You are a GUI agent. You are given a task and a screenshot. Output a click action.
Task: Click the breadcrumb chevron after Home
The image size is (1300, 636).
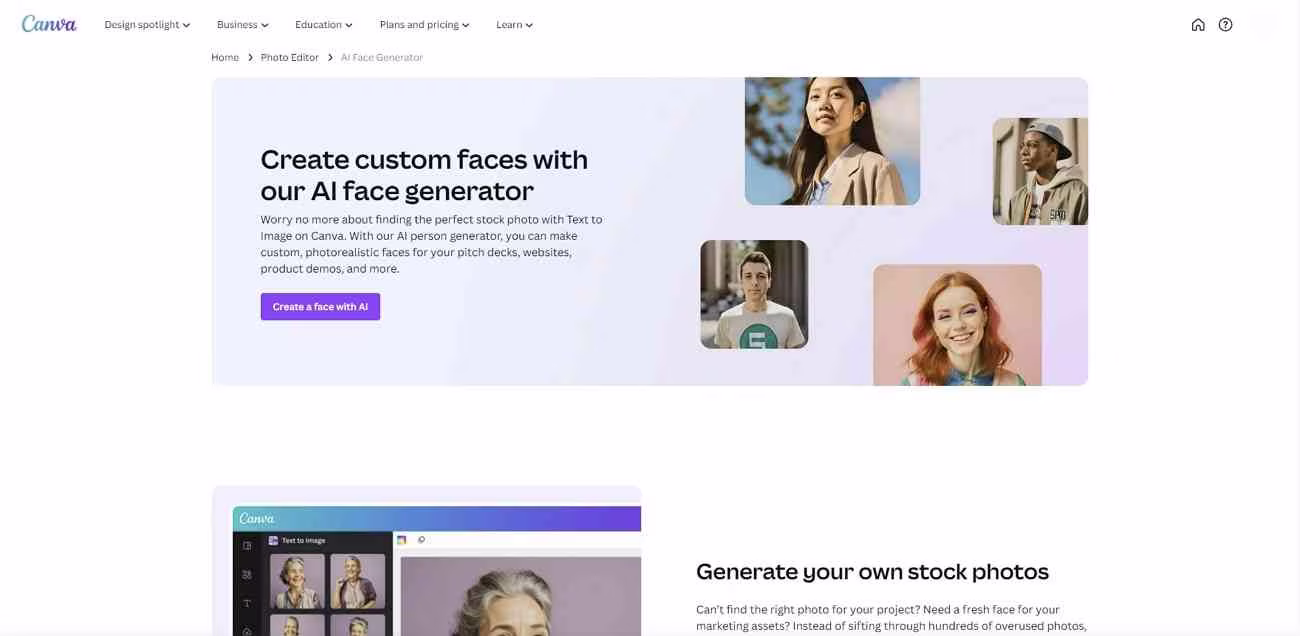coord(250,58)
